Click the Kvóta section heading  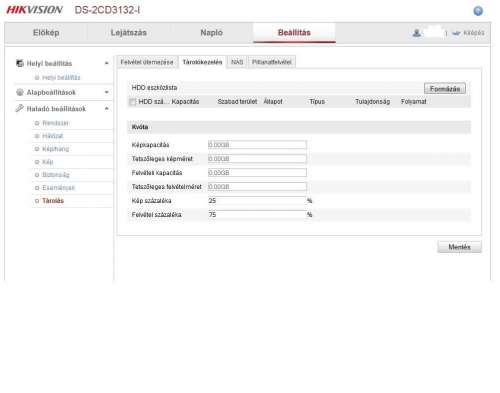[140, 127]
